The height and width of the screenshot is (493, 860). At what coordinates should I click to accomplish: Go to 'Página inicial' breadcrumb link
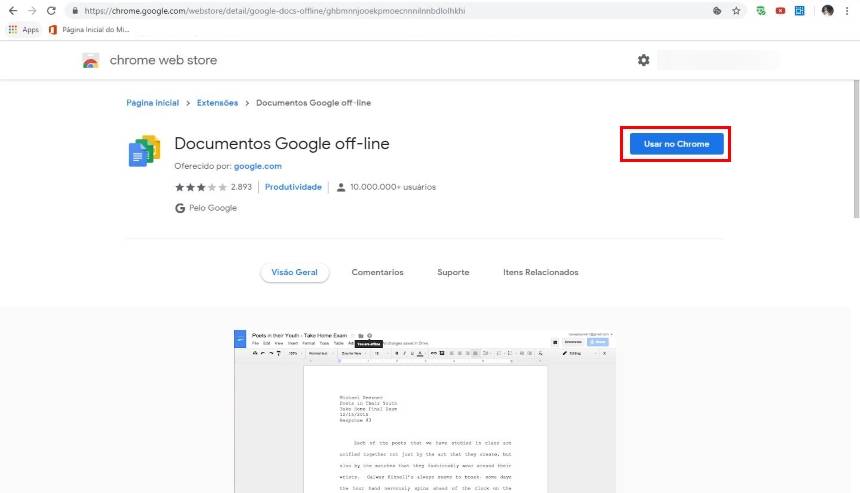point(152,103)
